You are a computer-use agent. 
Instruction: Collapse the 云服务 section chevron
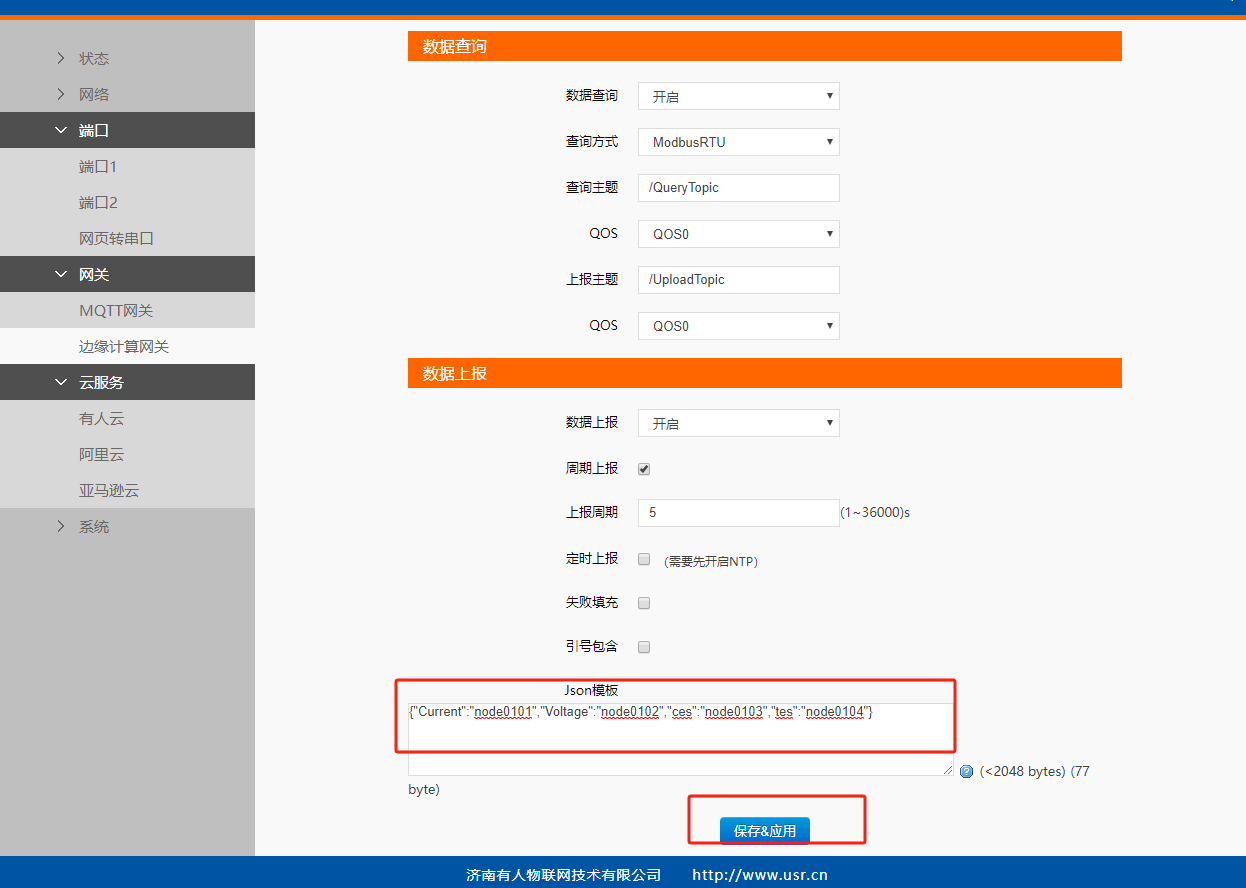[61, 383]
